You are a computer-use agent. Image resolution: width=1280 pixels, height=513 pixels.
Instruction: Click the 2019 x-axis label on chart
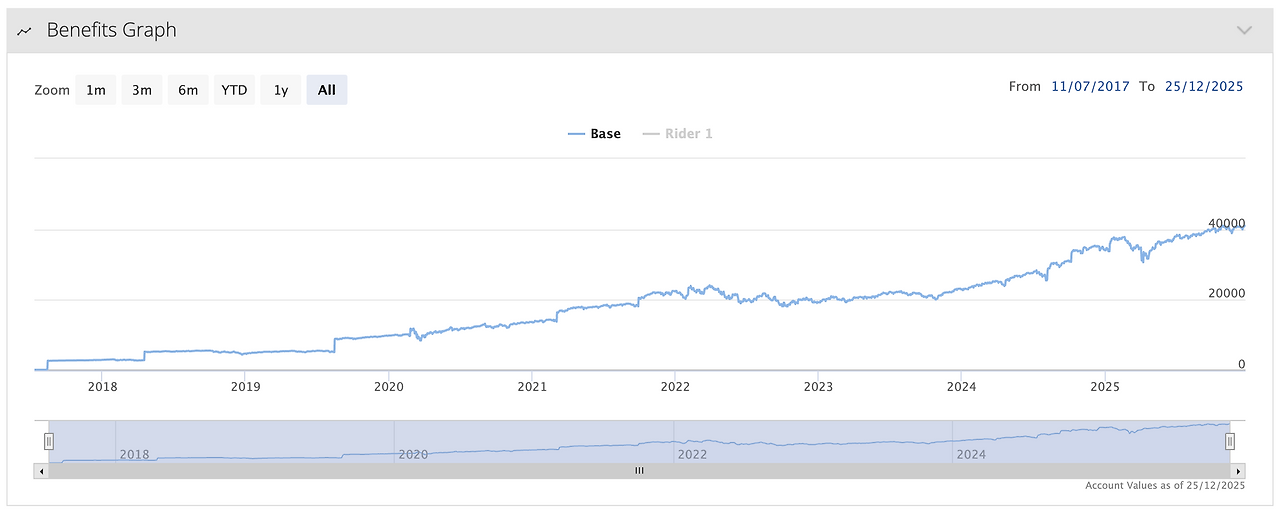tap(245, 387)
